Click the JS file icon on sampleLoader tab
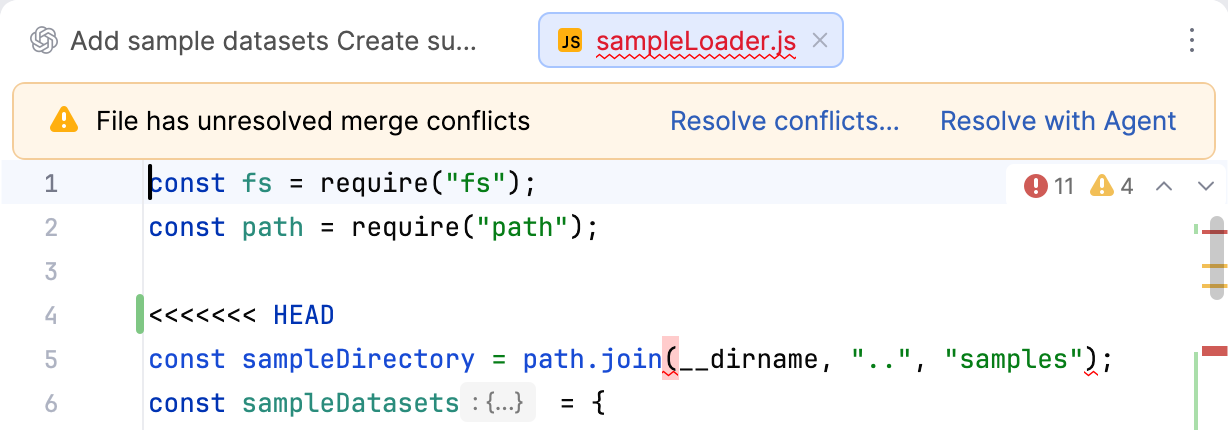Image resolution: width=1228 pixels, height=430 pixels. [x=570, y=41]
